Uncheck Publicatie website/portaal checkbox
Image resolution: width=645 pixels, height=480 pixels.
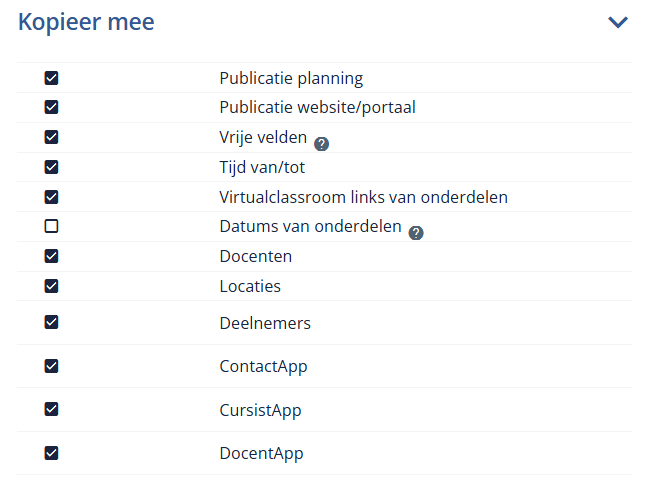pyautogui.click(x=51, y=107)
